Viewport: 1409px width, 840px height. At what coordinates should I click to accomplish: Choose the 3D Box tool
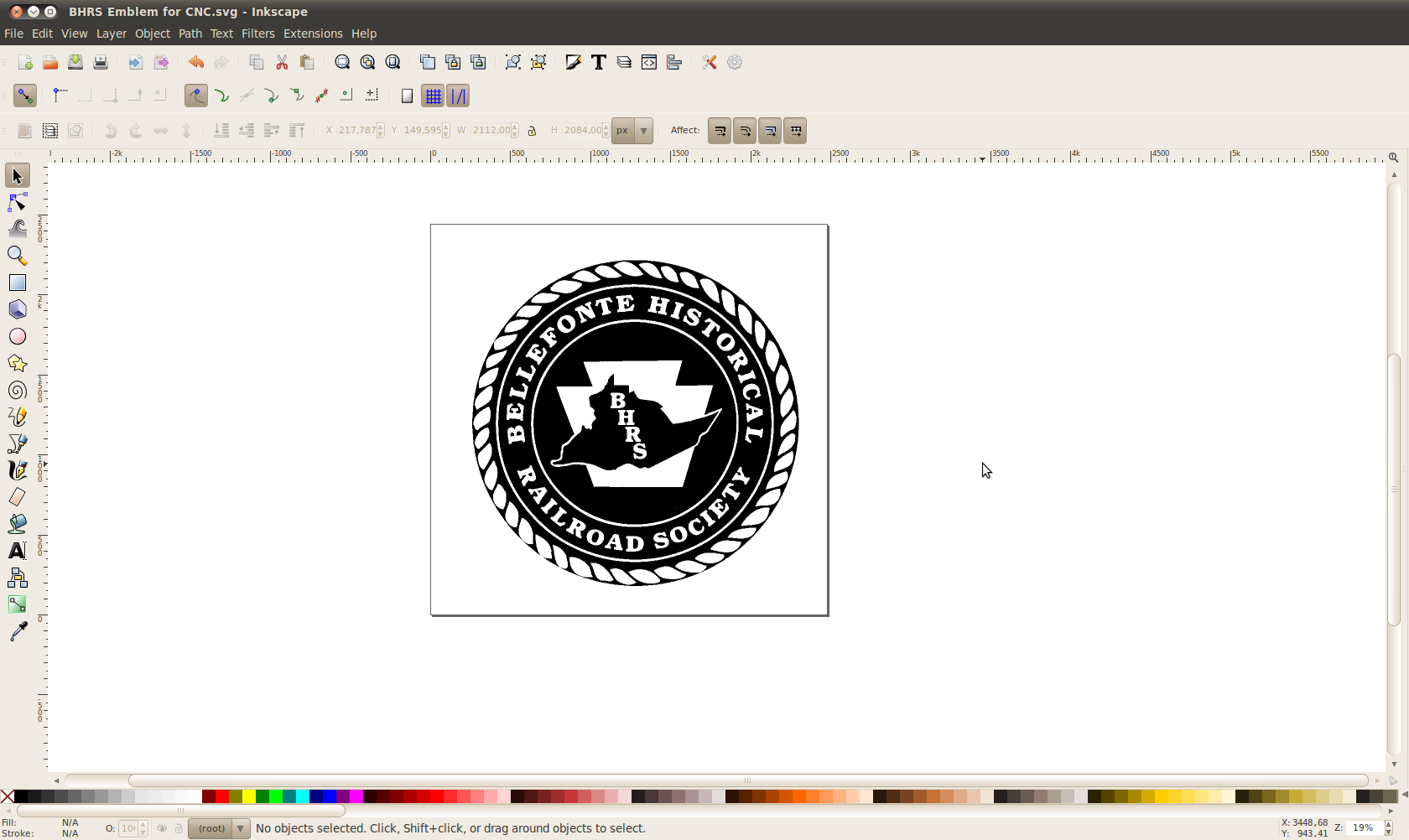click(x=18, y=309)
